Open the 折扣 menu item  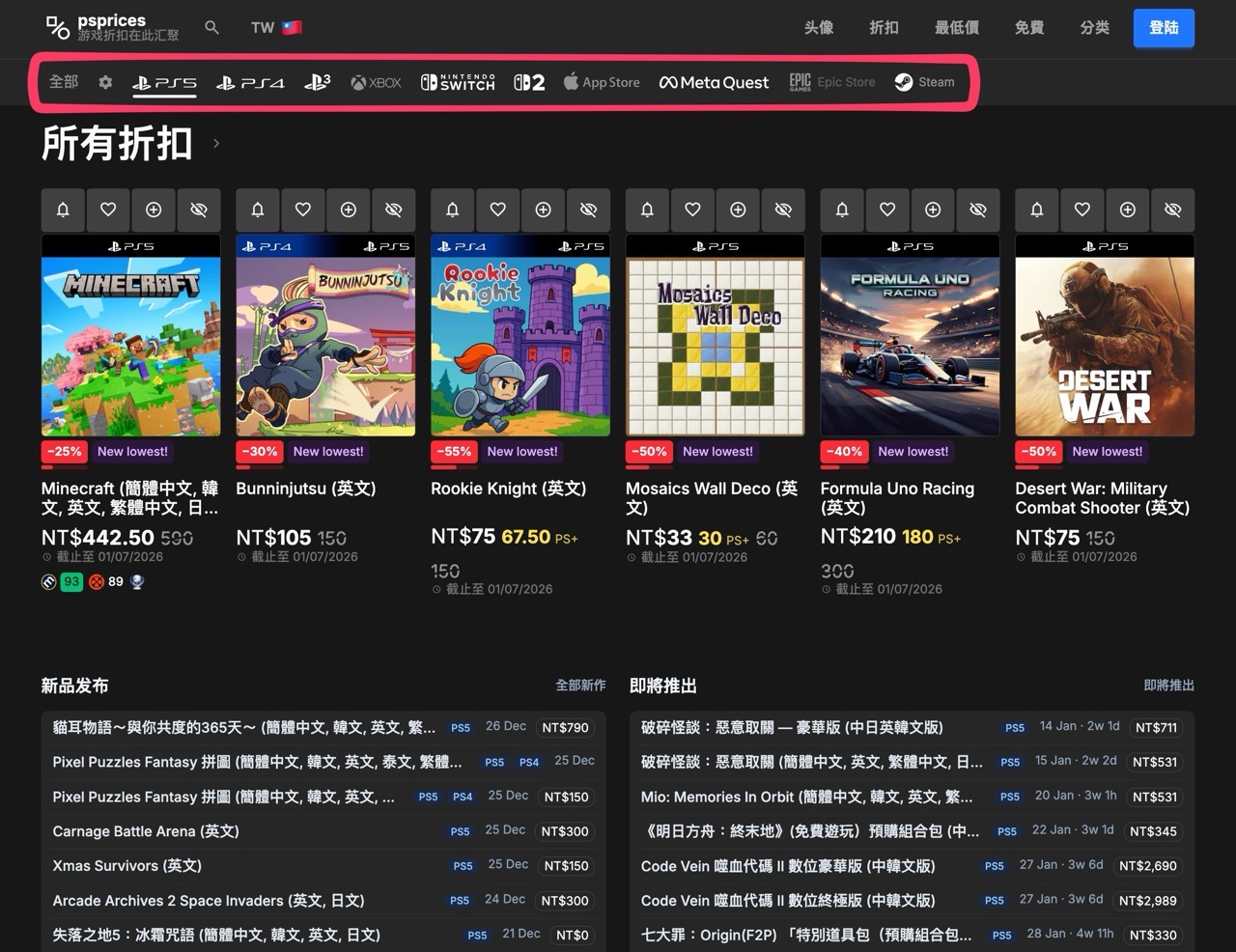(884, 28)
